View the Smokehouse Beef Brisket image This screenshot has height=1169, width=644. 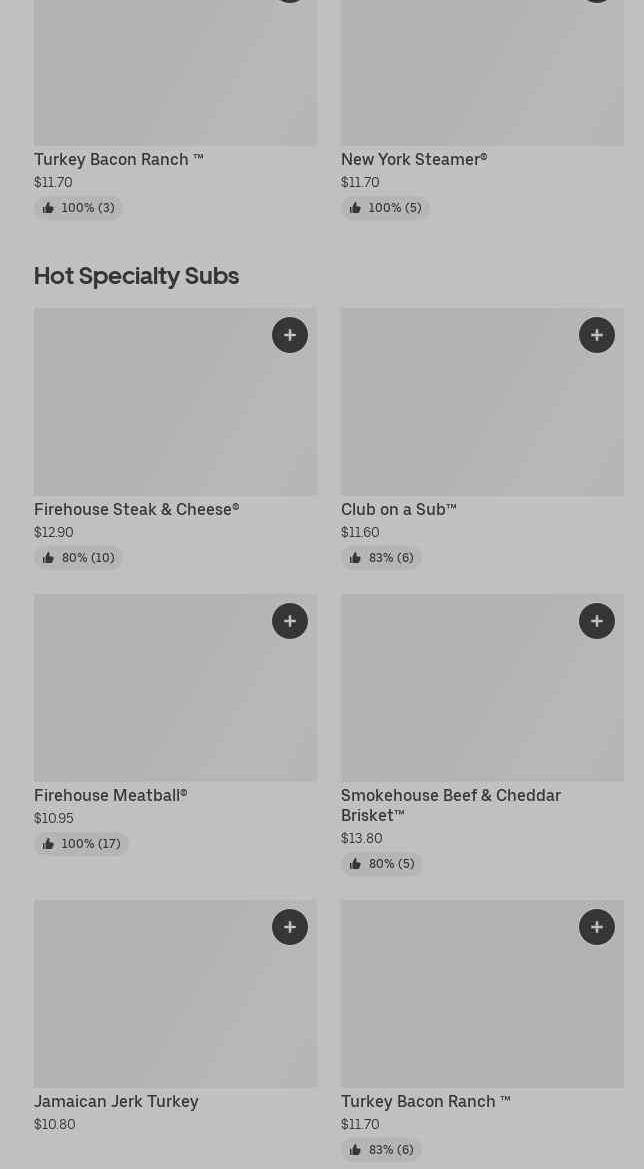coord(482,688)
